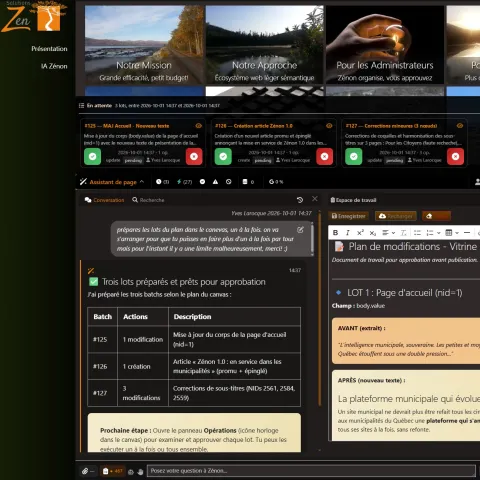
Task: Apply superscript formatting in editor
Action: (360, 233)
